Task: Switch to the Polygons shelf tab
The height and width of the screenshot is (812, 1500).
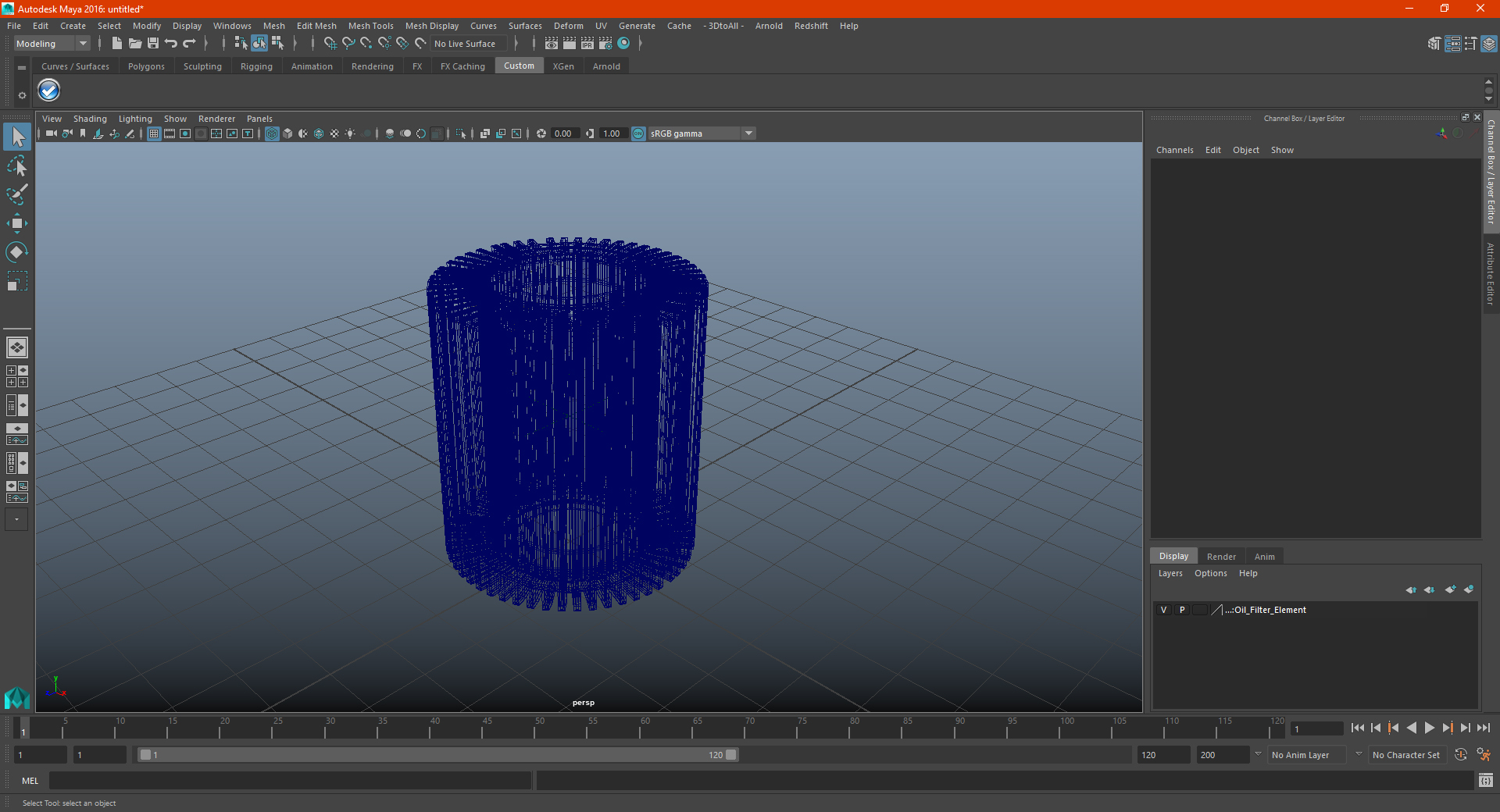Action: (x=146, y=66)
